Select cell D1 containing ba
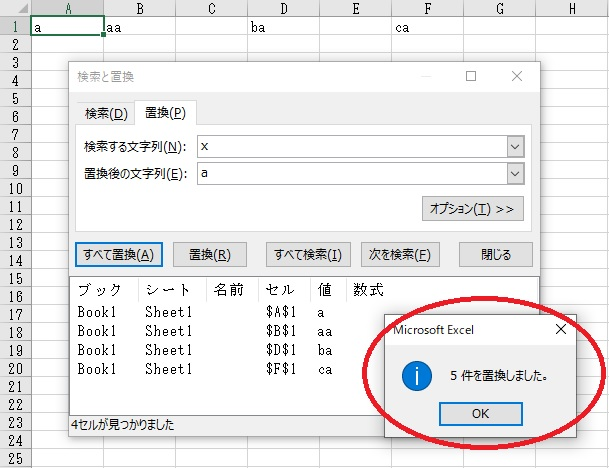609x468 pixels. 284,26
